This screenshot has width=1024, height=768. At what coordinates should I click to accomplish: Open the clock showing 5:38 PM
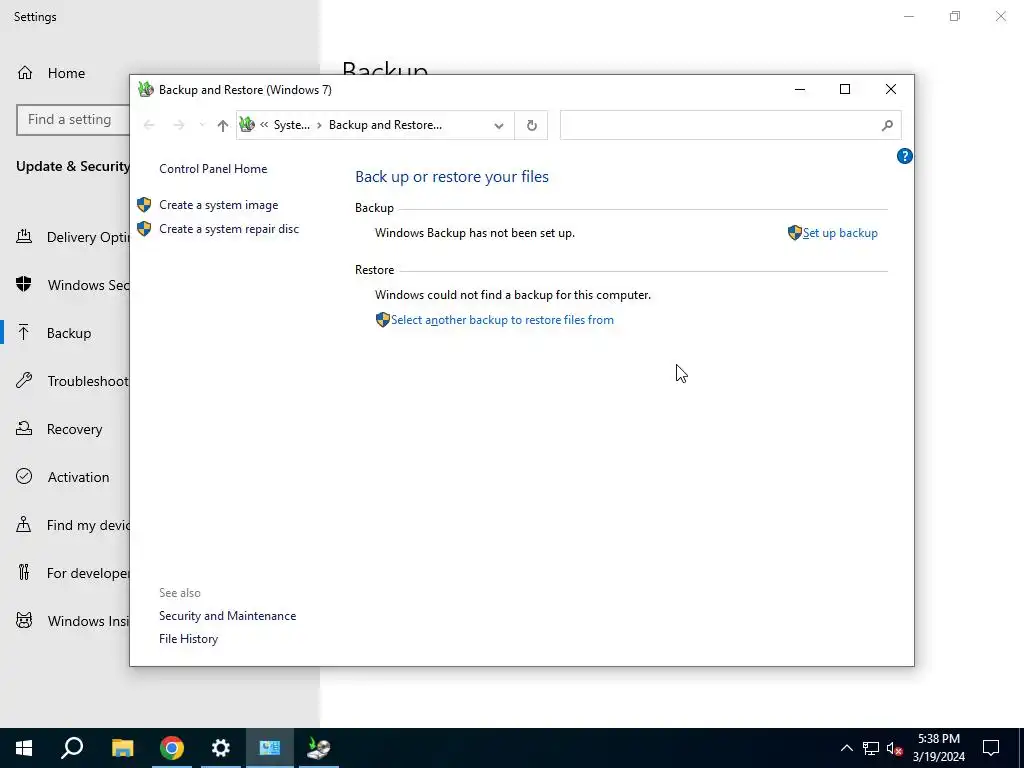[938, 748]
